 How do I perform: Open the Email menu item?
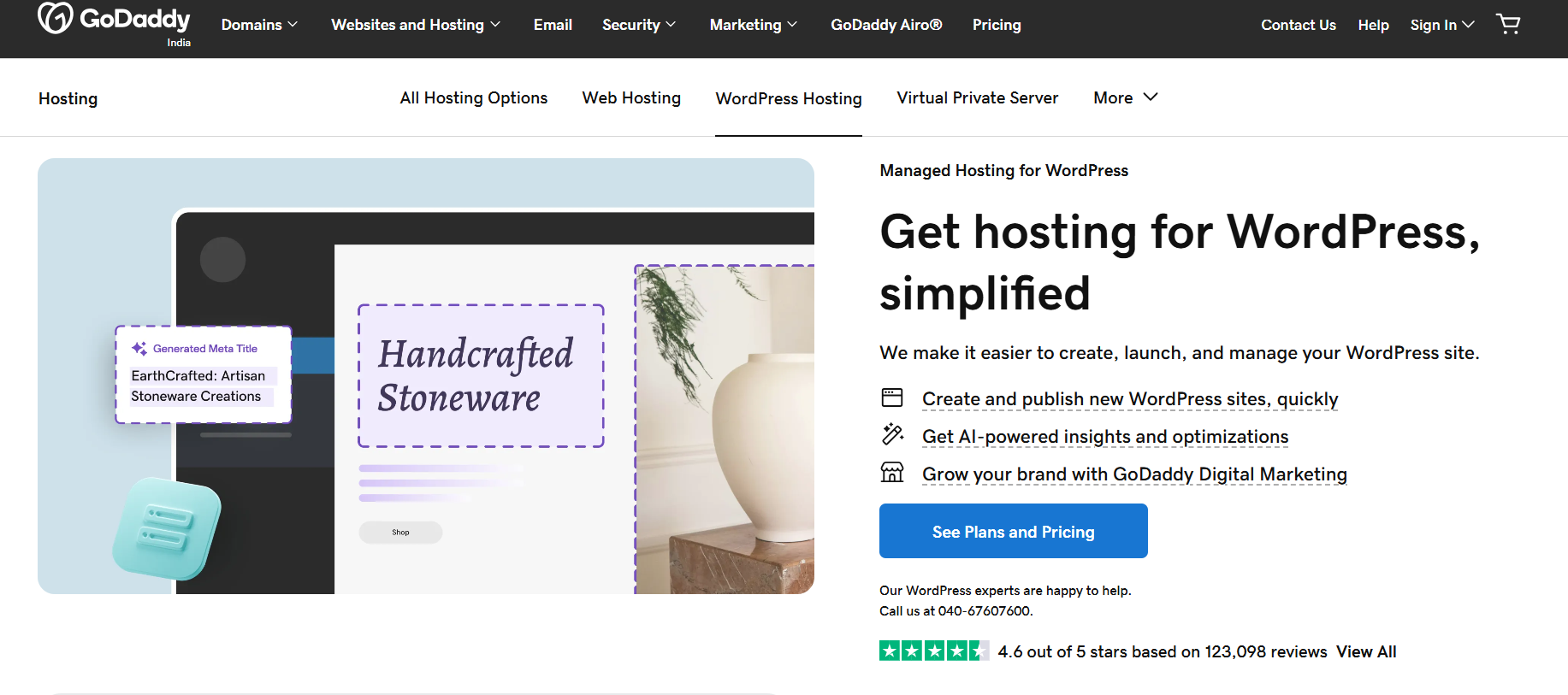click(553, 25)
